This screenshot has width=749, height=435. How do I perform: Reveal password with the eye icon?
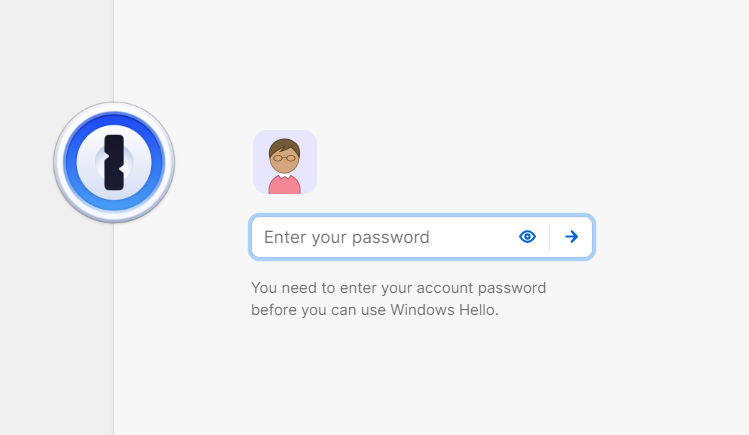click(527, 236)
